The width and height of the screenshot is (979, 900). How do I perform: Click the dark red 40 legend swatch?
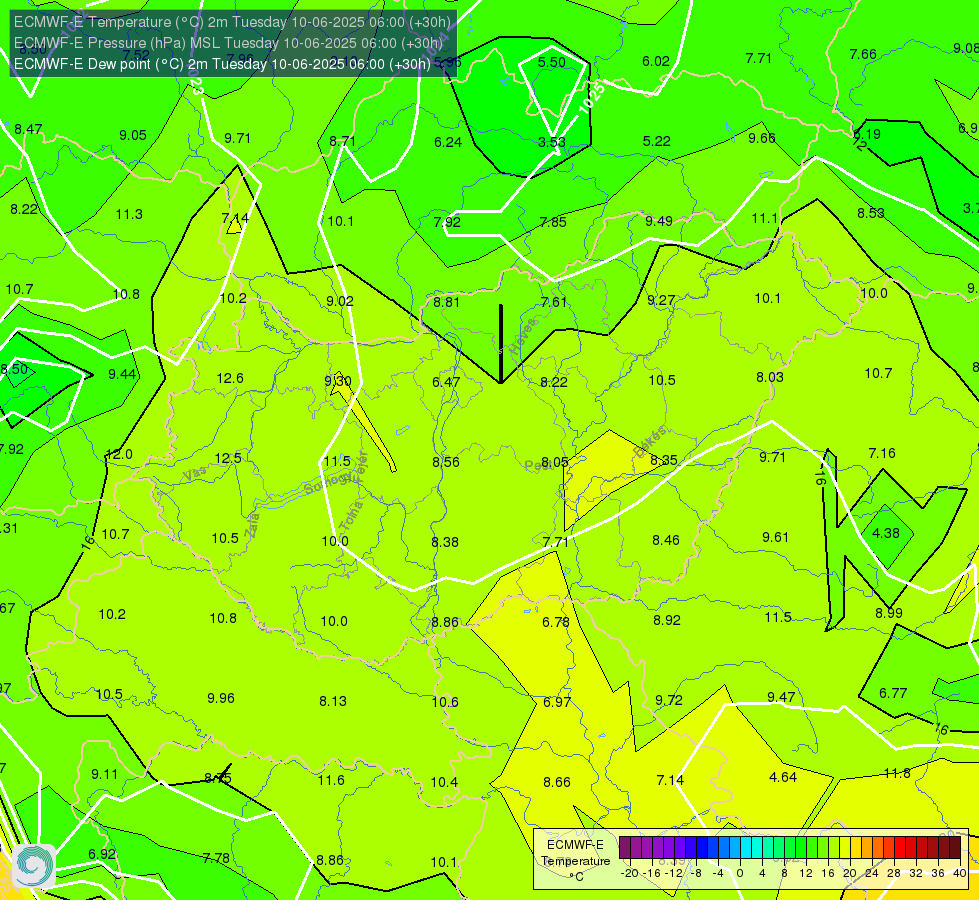coord(955,848)
